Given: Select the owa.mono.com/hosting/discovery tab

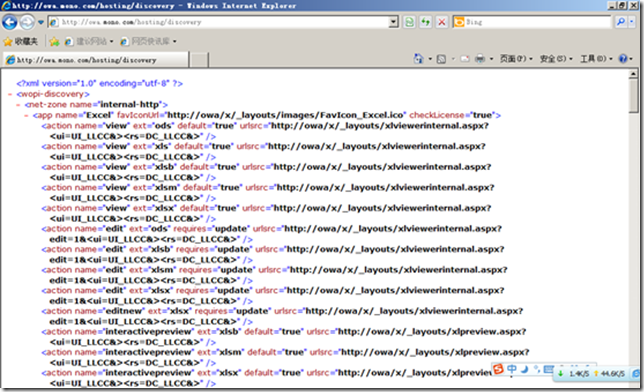Looking at the screenshot, I should click(x=95, y=60).
